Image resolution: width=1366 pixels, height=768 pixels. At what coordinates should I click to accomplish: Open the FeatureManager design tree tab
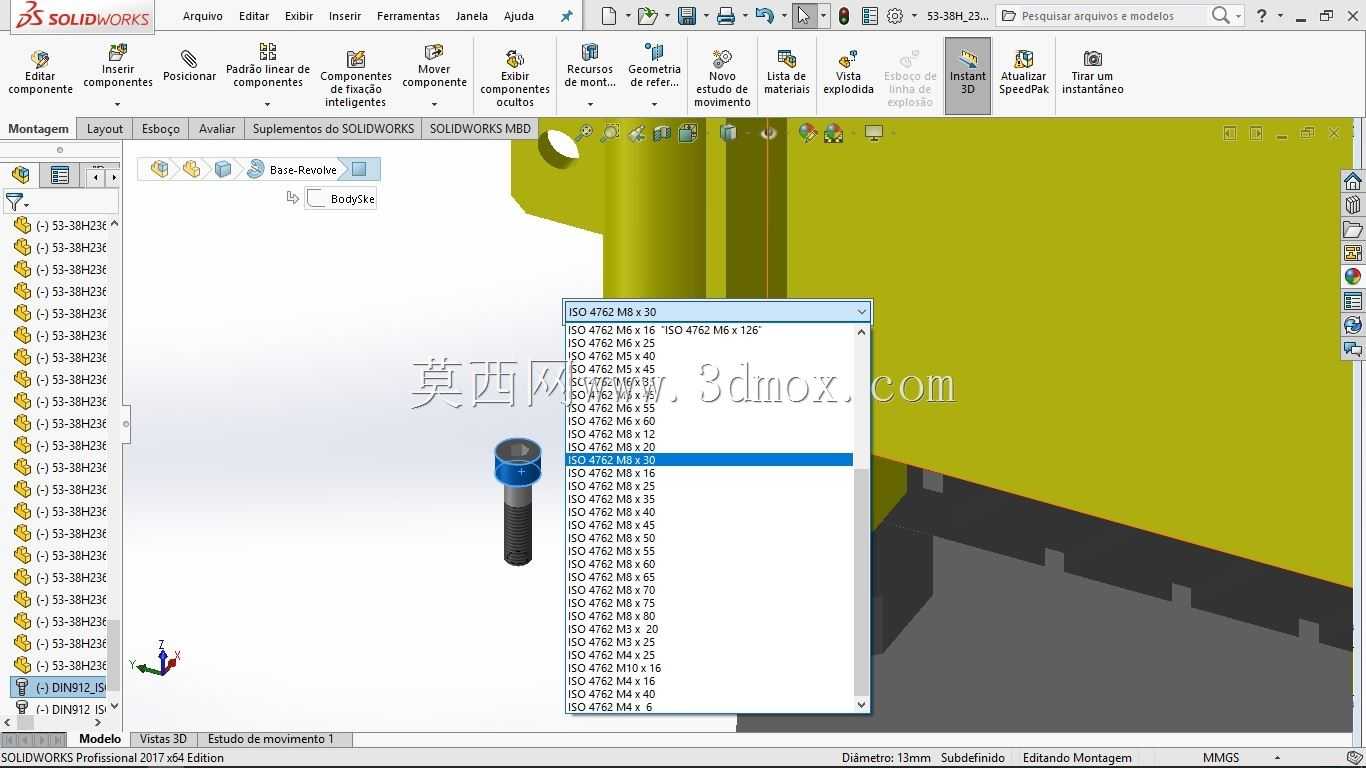pos(21,176)
